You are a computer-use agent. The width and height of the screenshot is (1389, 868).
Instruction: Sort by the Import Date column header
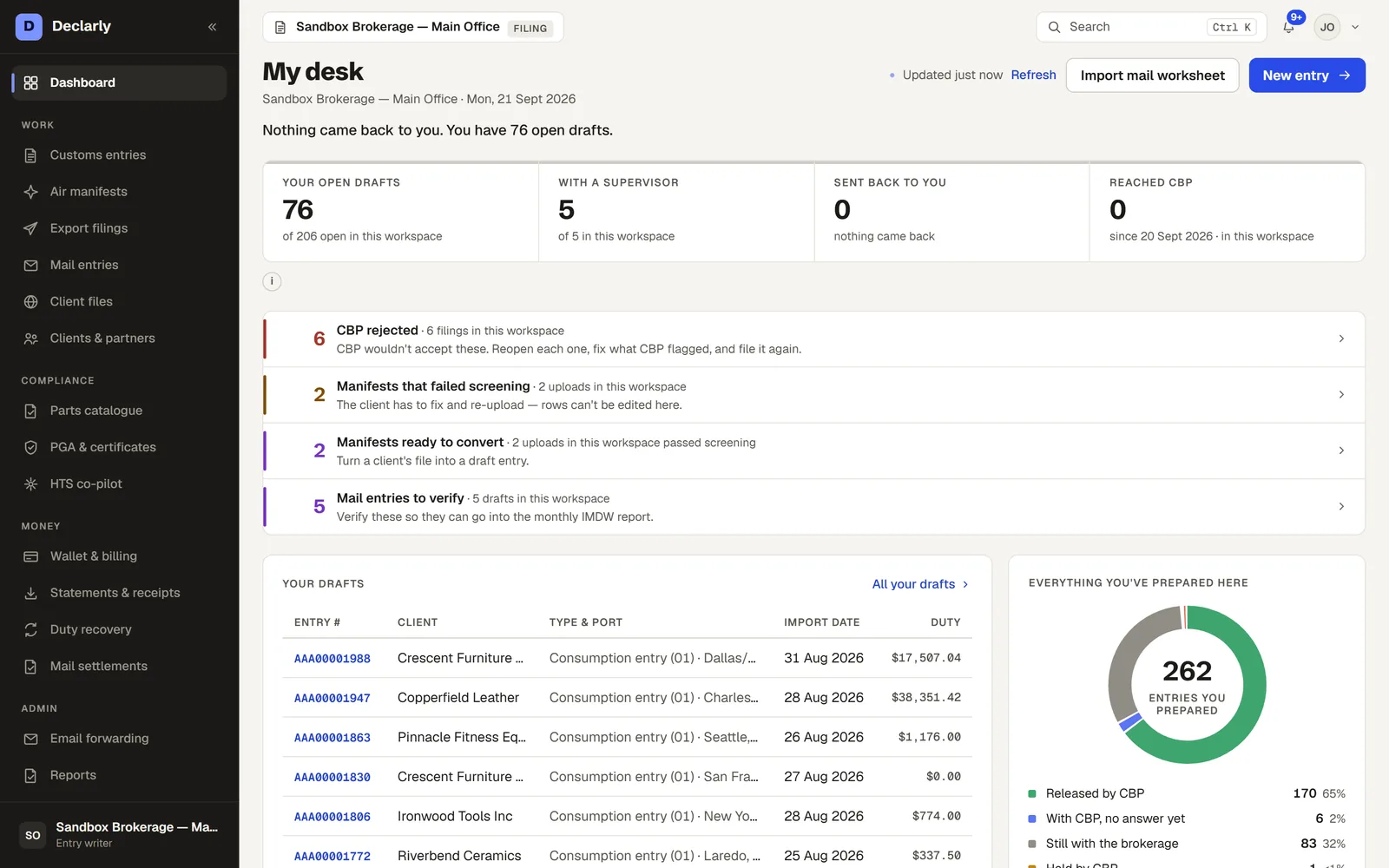821,622
